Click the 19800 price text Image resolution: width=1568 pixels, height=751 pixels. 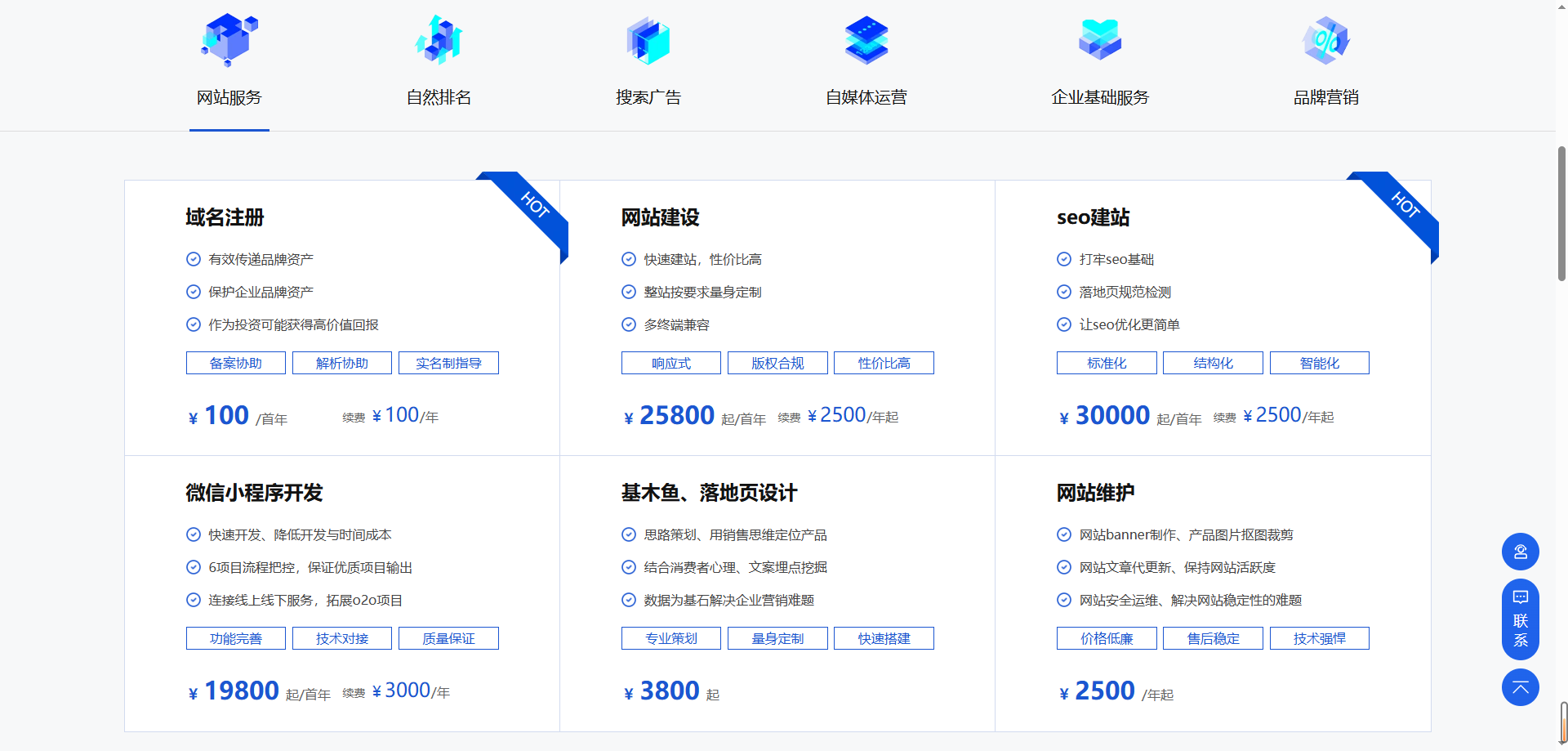pos(242,691)
